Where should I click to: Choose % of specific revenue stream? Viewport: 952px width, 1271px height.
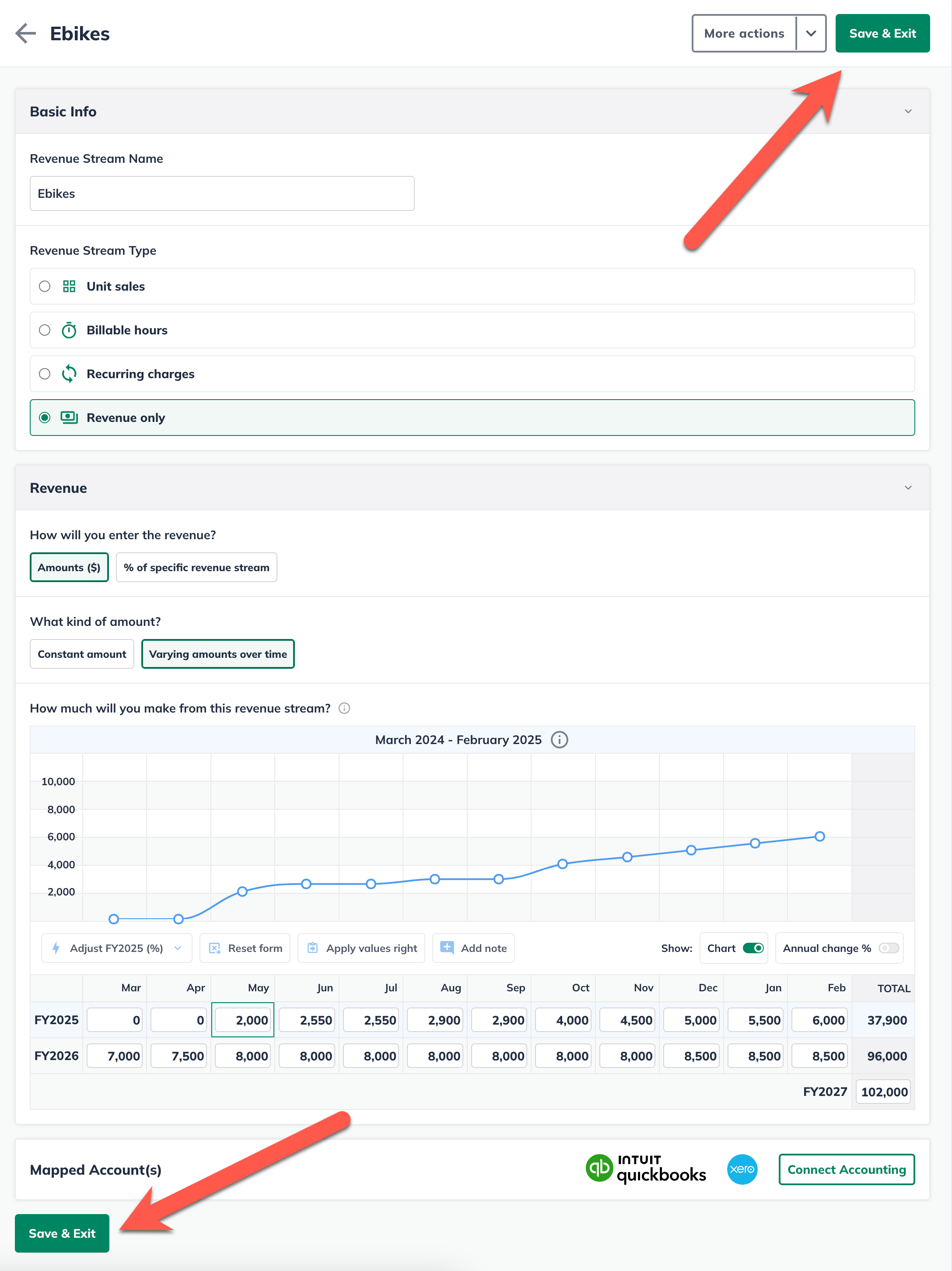tap(196, 568)
